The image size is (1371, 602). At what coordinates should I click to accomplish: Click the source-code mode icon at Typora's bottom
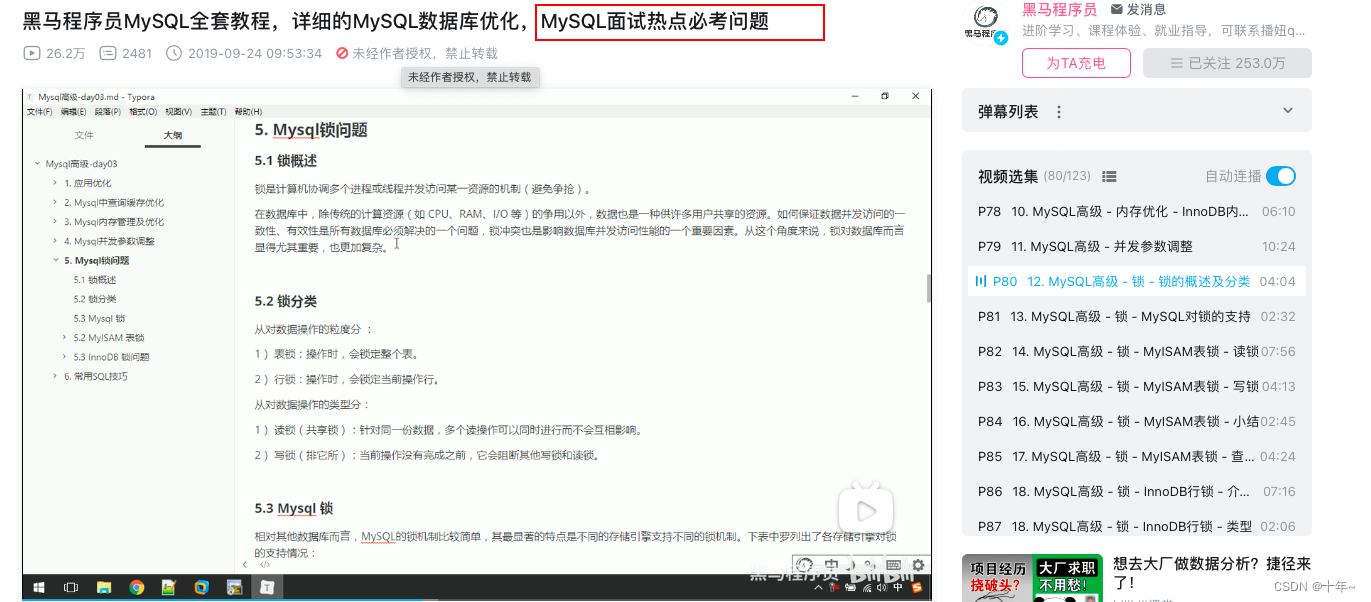pos(265,565)
